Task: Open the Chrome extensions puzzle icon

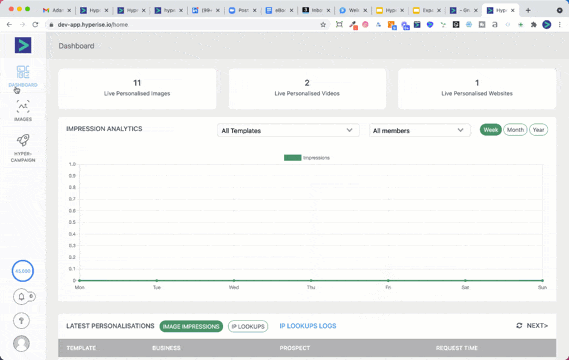Action: pyautogui.click(x=533, y=24)
